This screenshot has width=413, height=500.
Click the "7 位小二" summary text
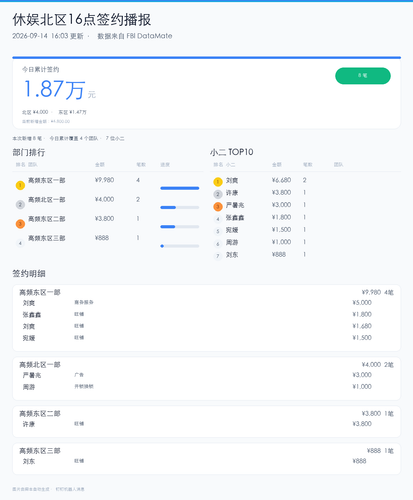coord(115,138)
